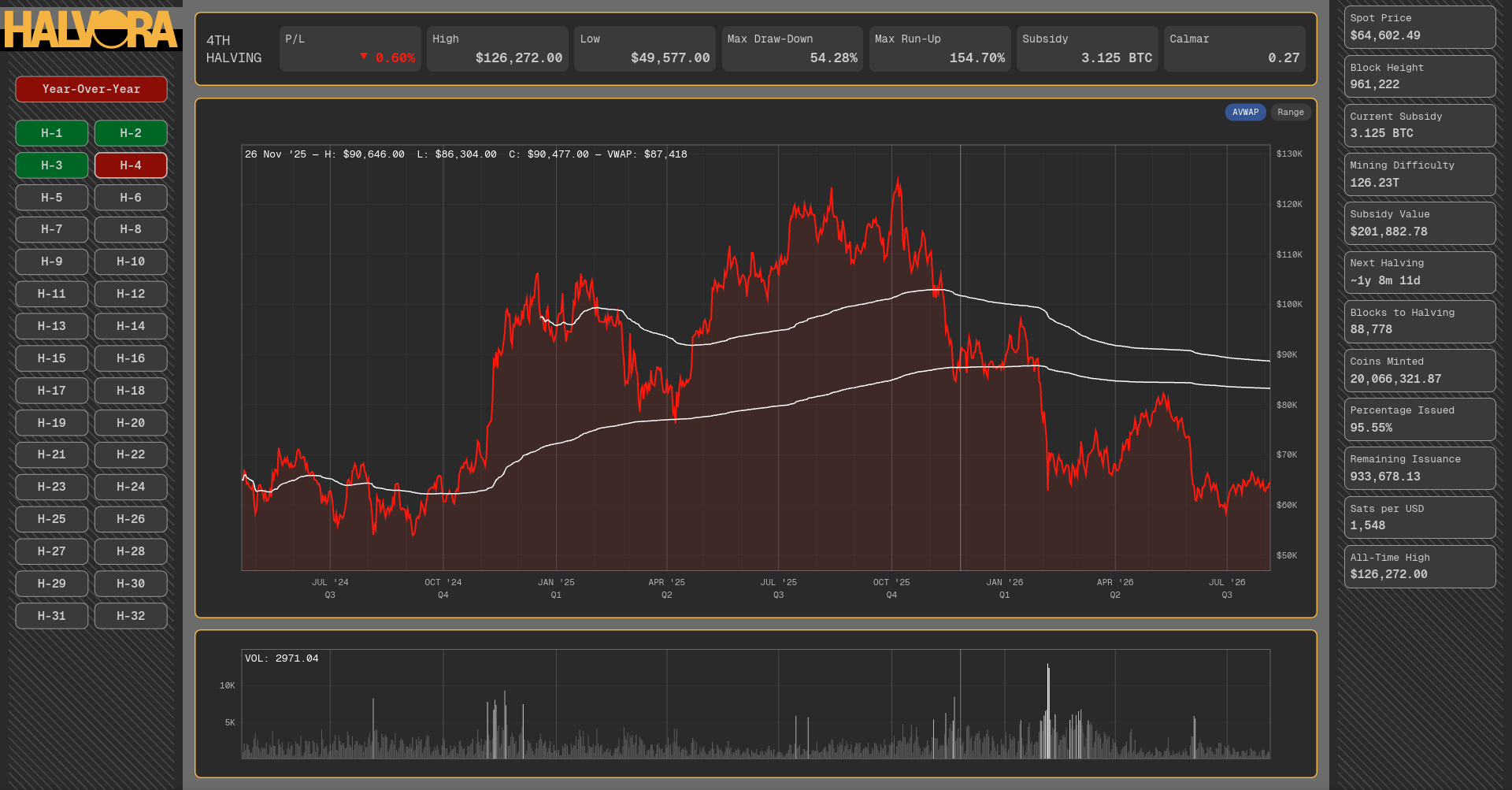Viewport: 1512px width, 790px height.
Task: Click the tallest volume bar spike
Action: click(x=1048, y=711)
